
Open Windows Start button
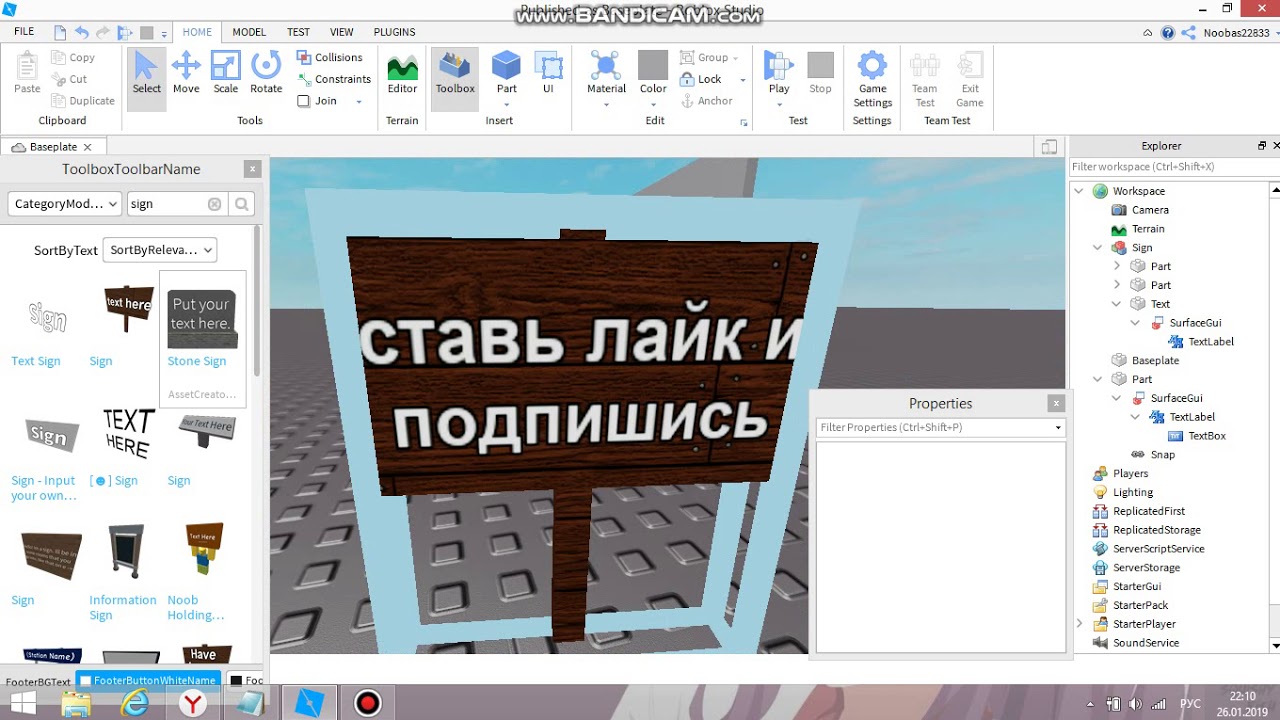(x=22, y=704)
